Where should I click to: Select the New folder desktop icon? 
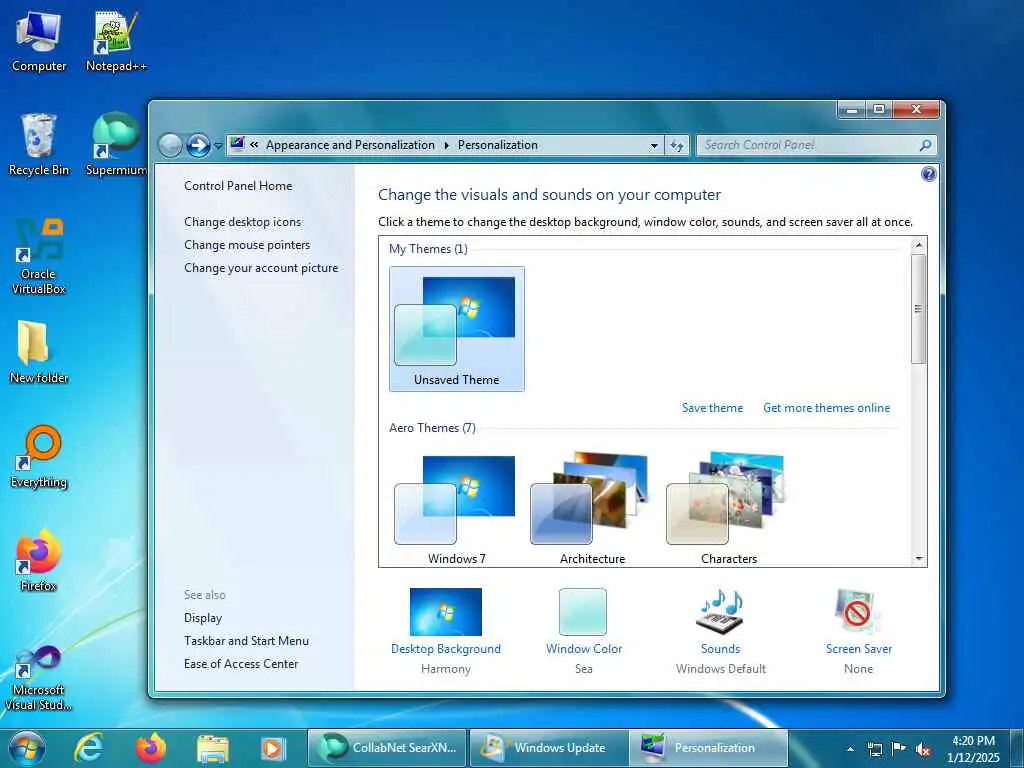pos(39,353)
